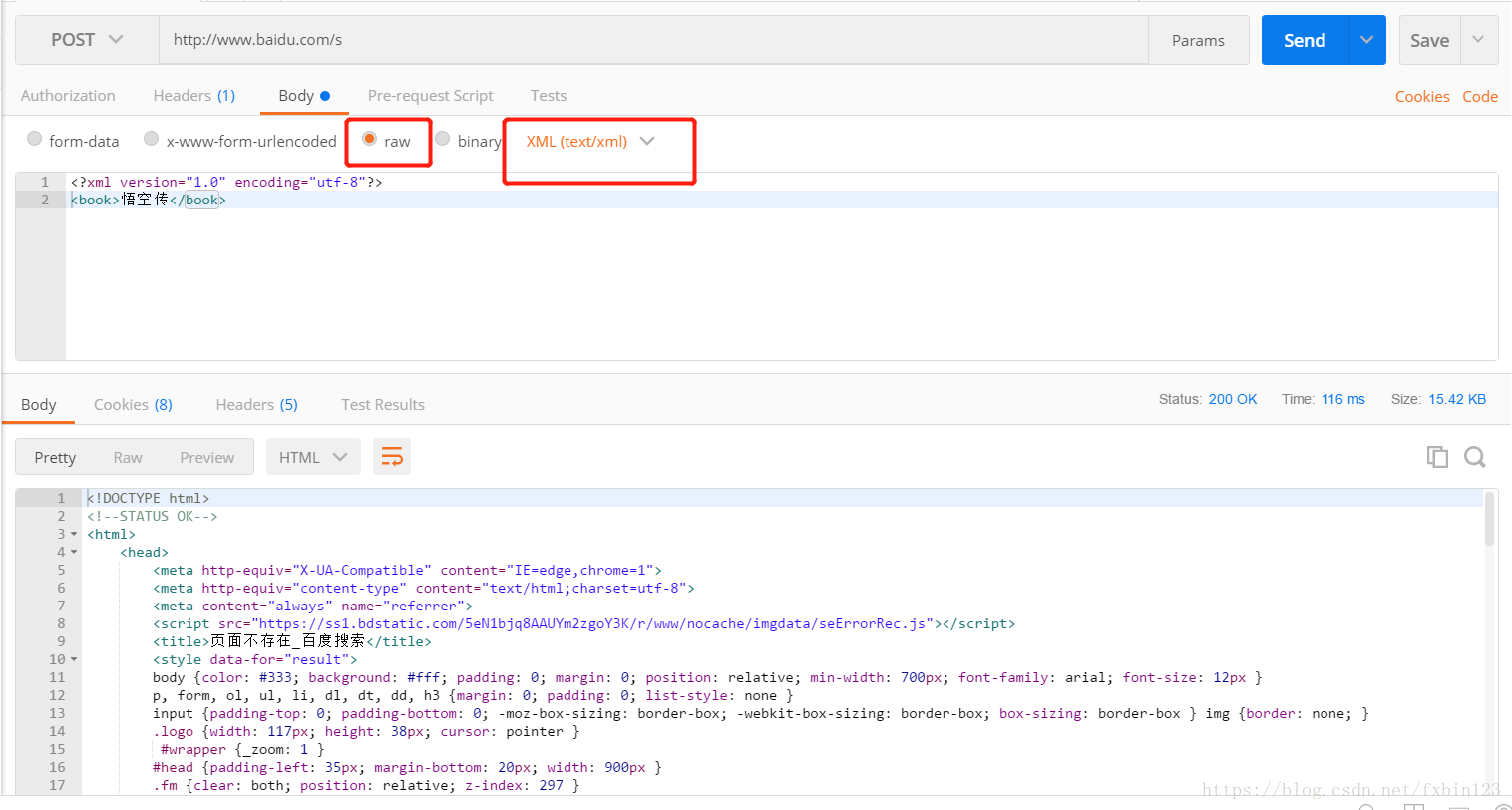Viewport: 1512px width, 810px height.
Task: Switch to the request Headers (1) tab
Action: pos(193,96)
